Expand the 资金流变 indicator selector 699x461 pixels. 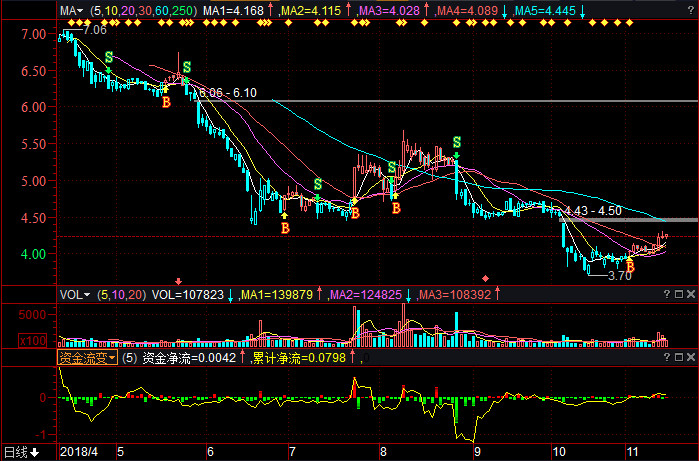point(87,356)
